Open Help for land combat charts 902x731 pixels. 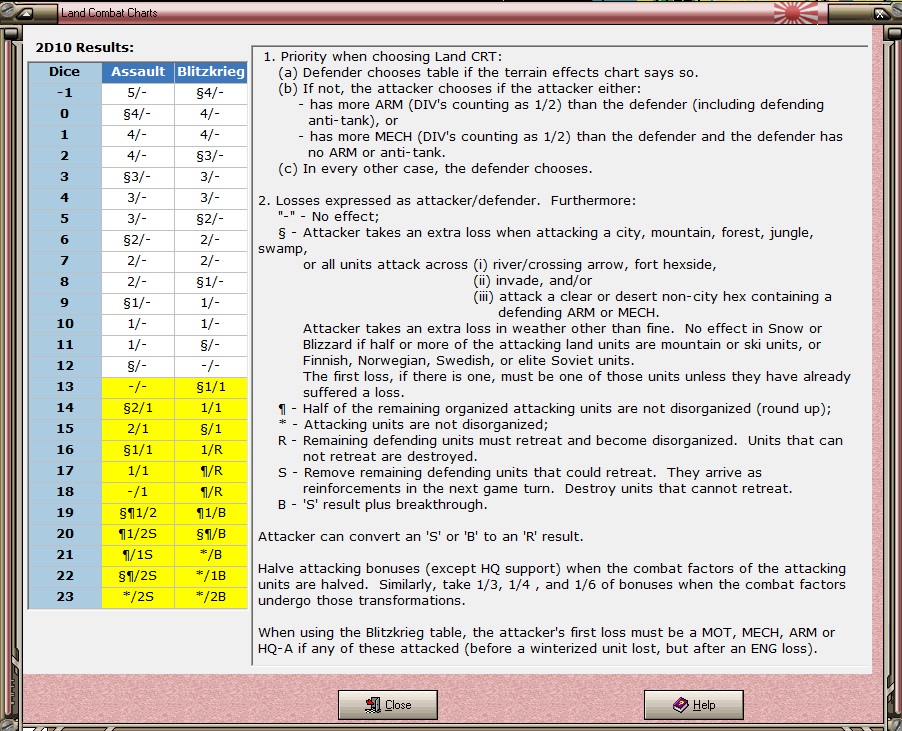click(694, 705)
